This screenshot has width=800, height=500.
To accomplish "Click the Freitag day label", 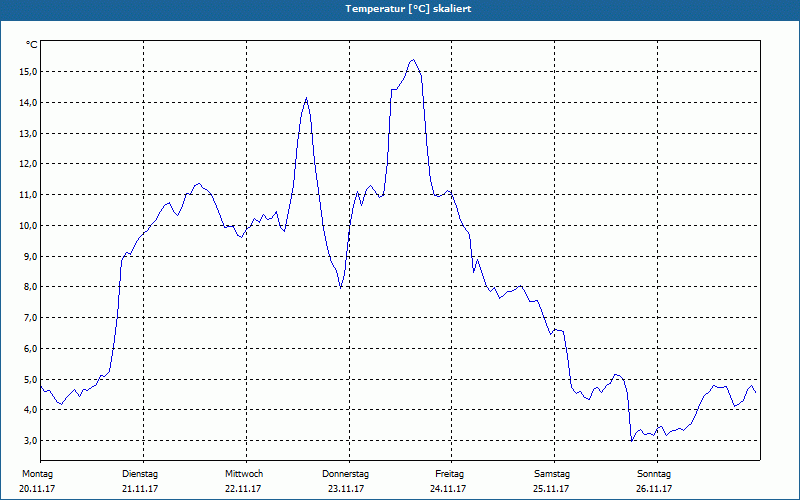I will tap(449, 474).
